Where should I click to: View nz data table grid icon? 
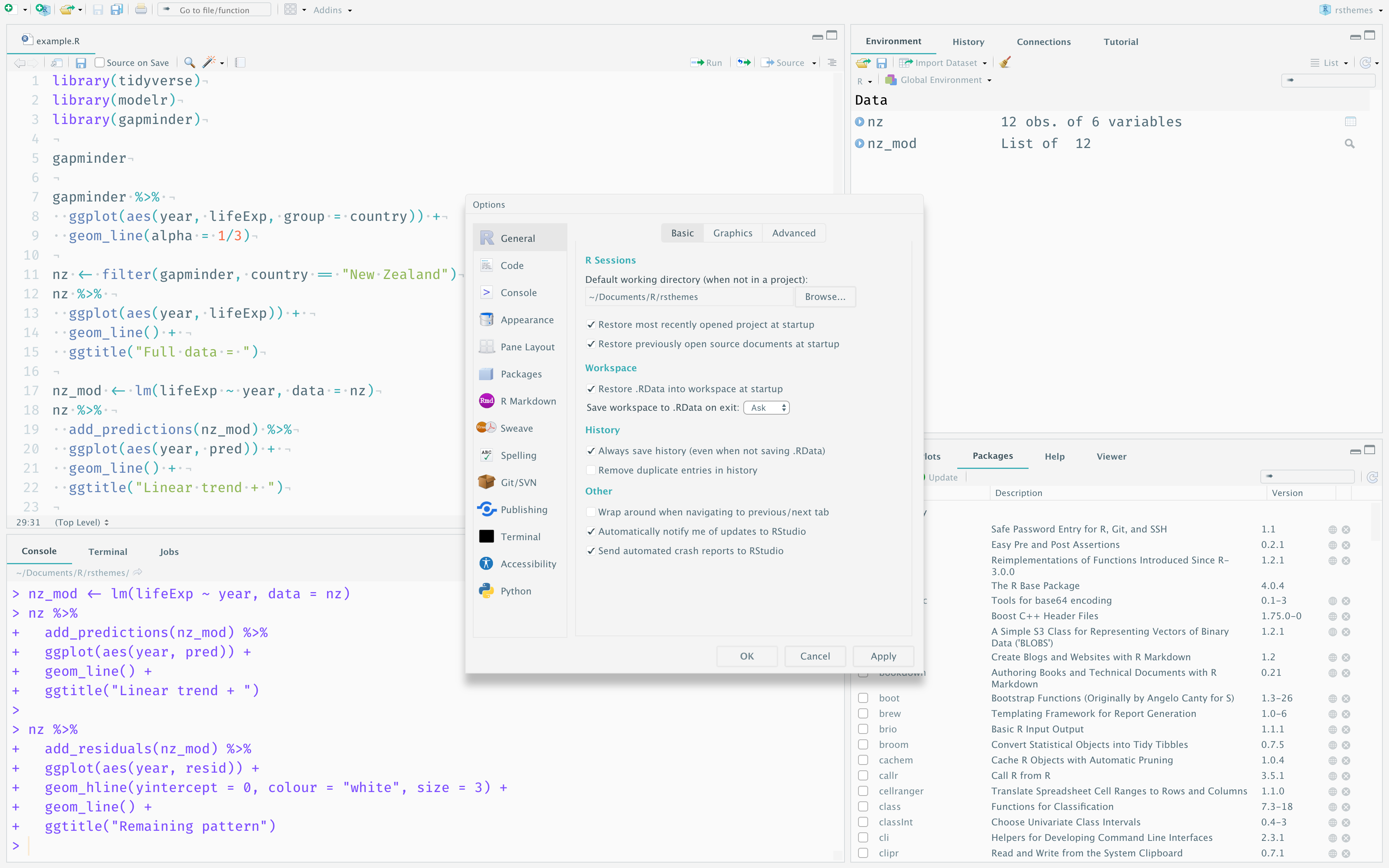[x=1350, y=122]
